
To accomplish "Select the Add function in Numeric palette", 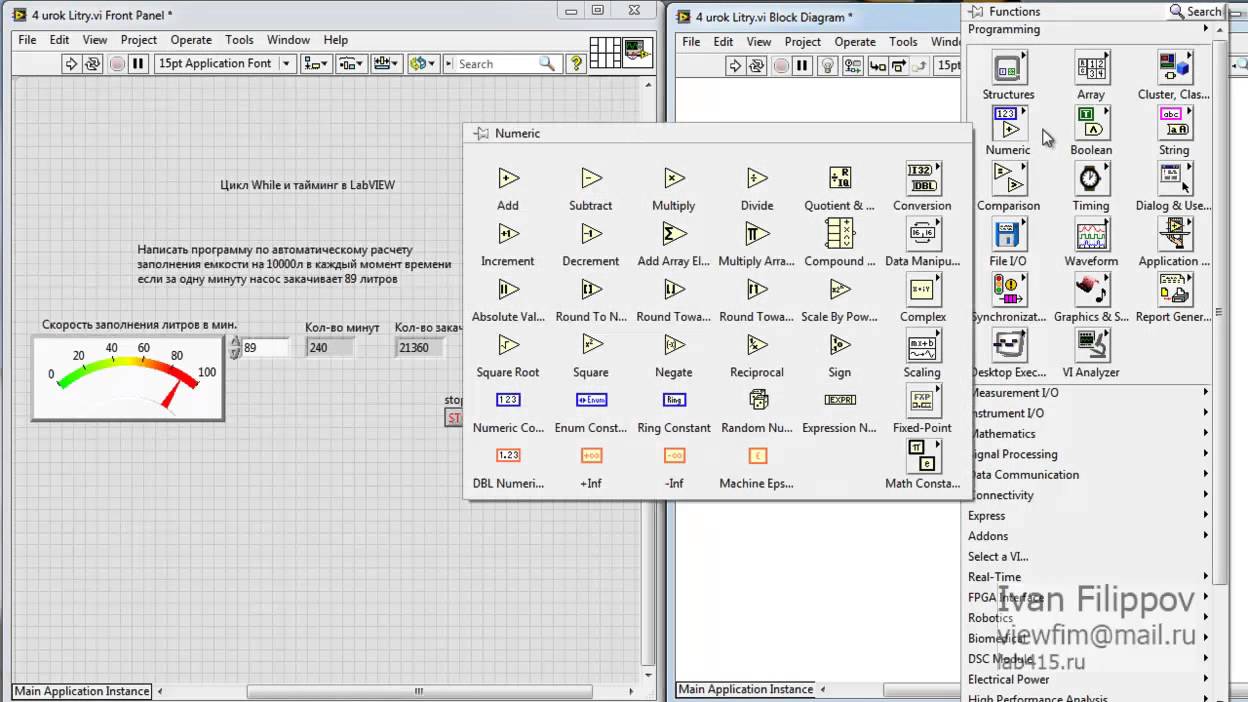I will pos(509,179).
